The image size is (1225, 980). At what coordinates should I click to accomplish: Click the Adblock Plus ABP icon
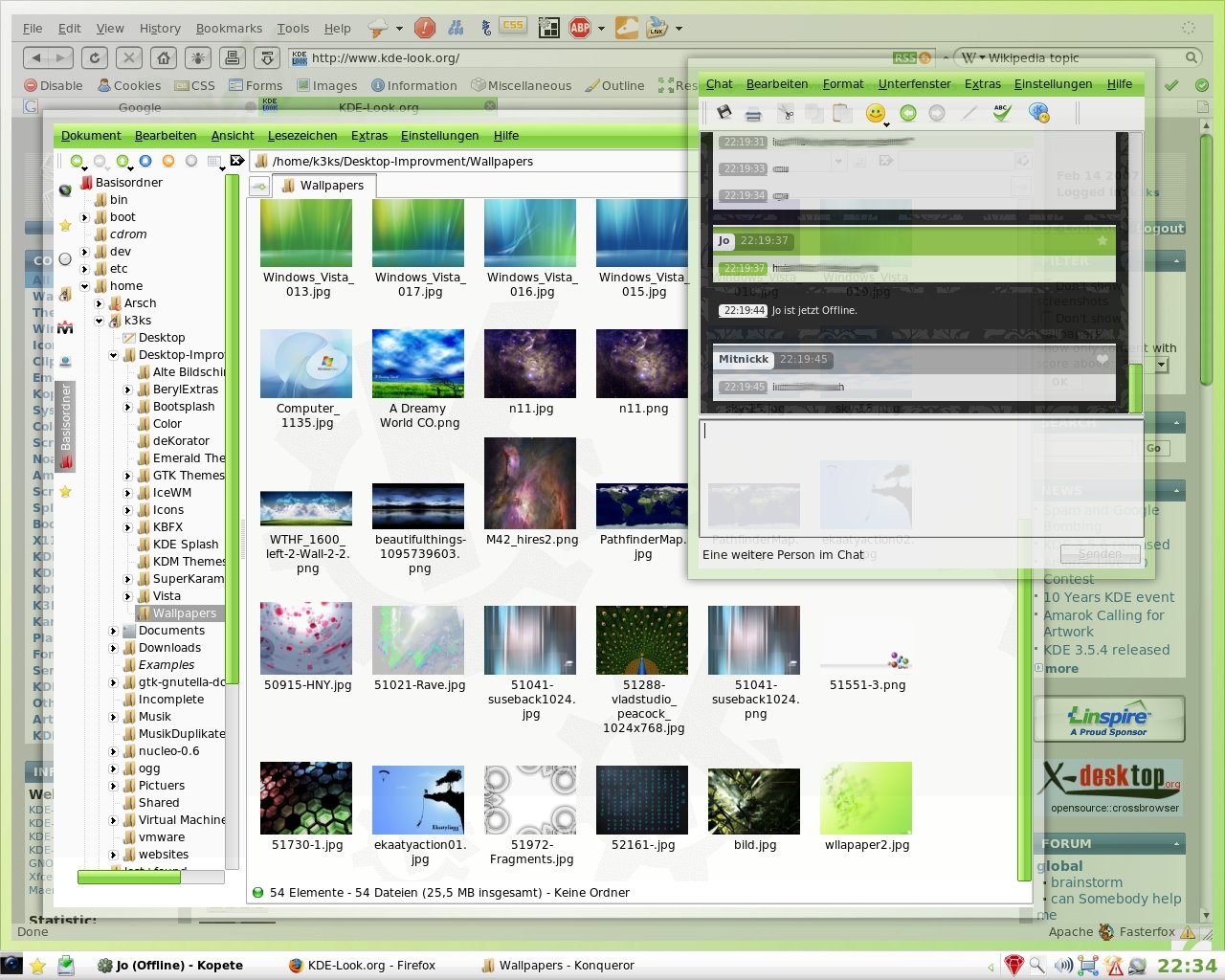(580, 28)
